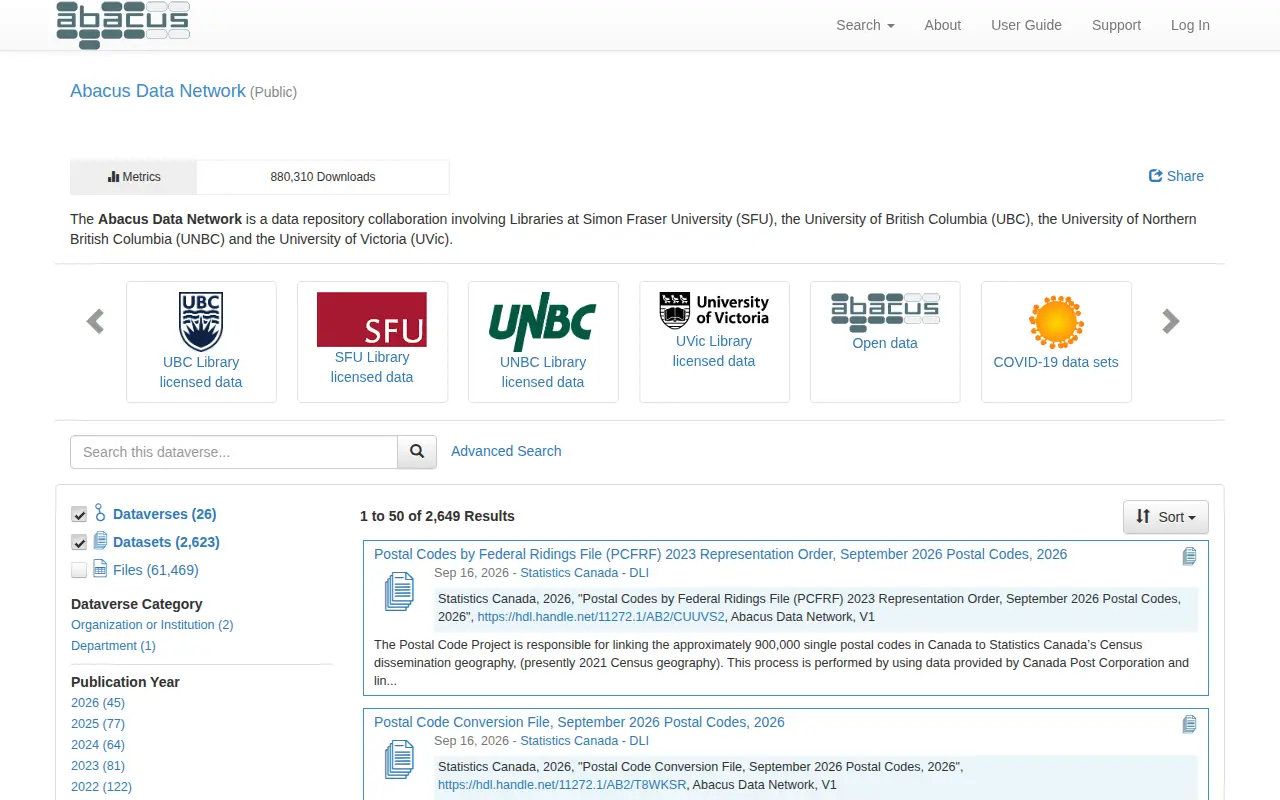Click the Files table icon in the sidebar
The image size is (1280, 800).
pyautogui.click(x=100, y=569)
